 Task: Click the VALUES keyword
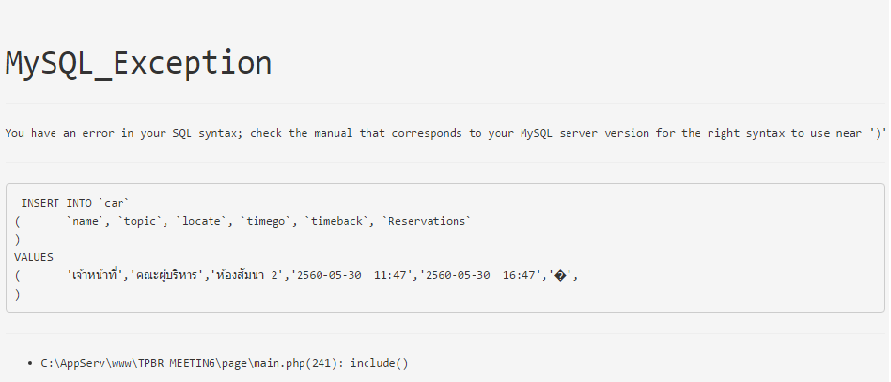point(34,258)
